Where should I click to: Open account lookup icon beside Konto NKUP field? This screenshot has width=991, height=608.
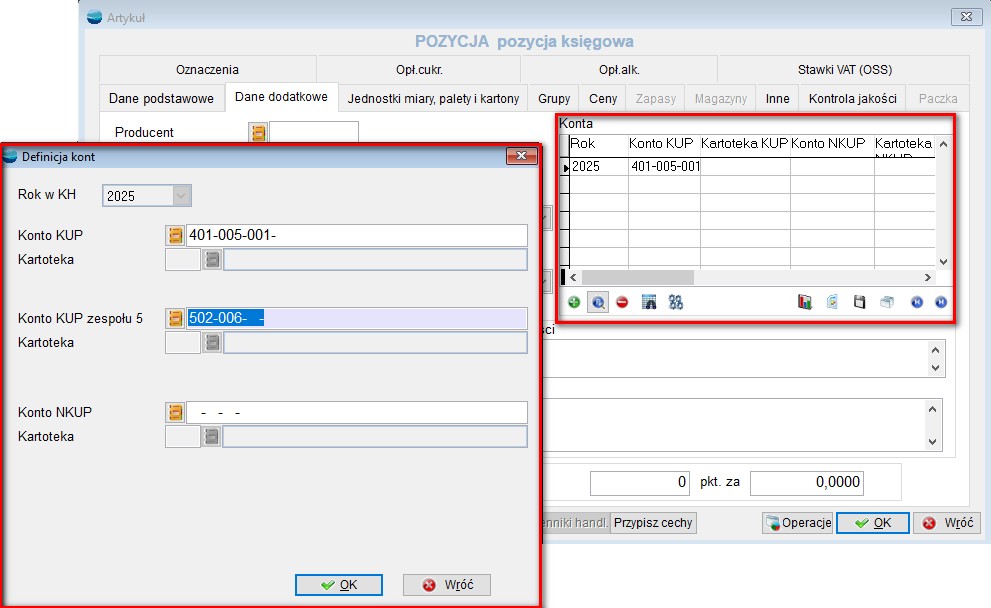tap(176, 412)
